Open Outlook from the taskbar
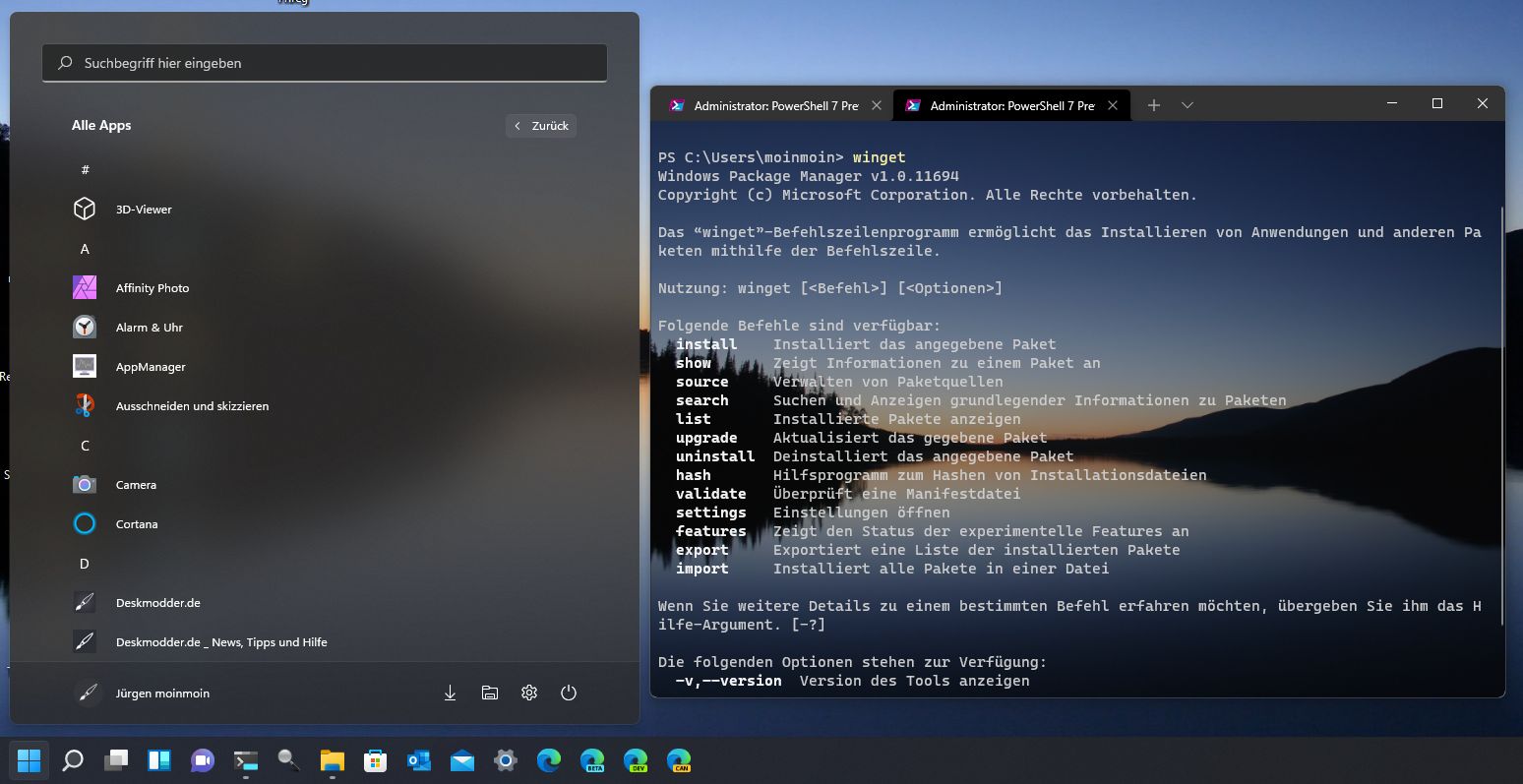Image resolution: width=1523 pixels, height=784 pixels. tap(419, 760)
